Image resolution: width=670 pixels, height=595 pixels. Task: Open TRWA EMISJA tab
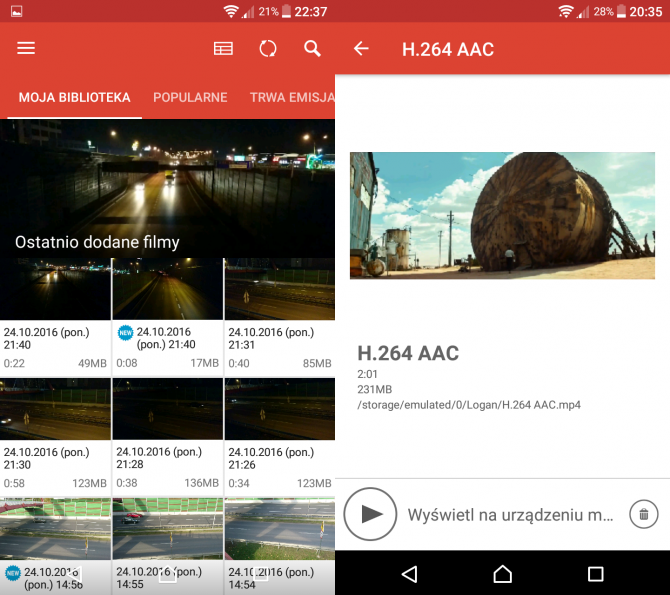pos(292,97)
